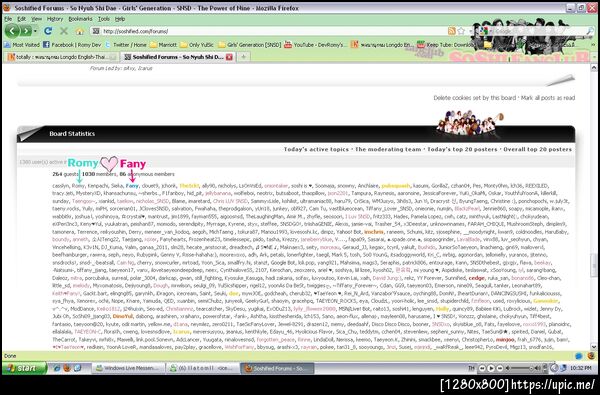Click the blue status bar icon beside Firefox add-on
600x395 pixels.
click(579, 356)
